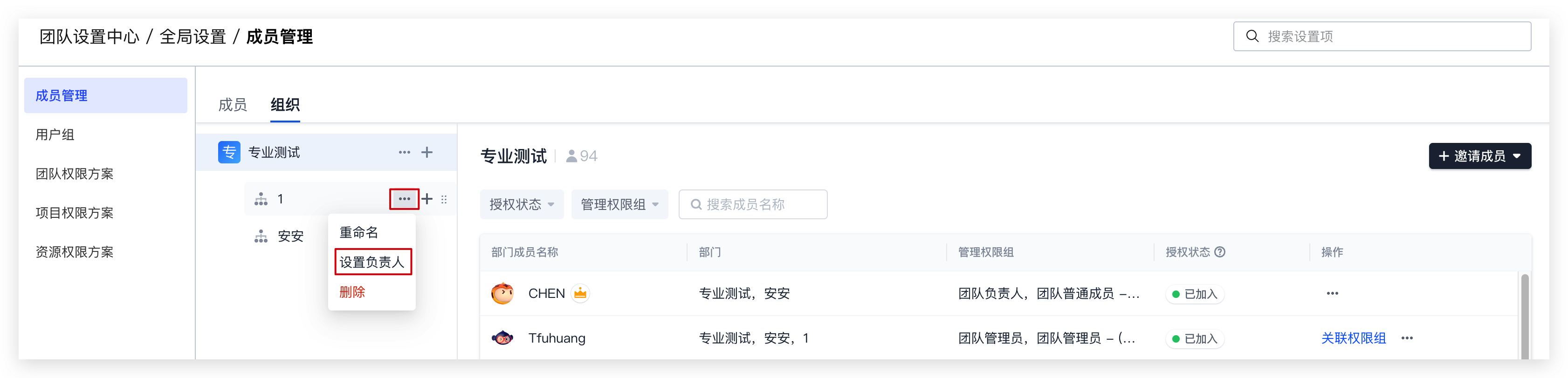Click the 成员管理 breadcrumb title
This screenshot has height=378, width=1568.
[279, 37]
